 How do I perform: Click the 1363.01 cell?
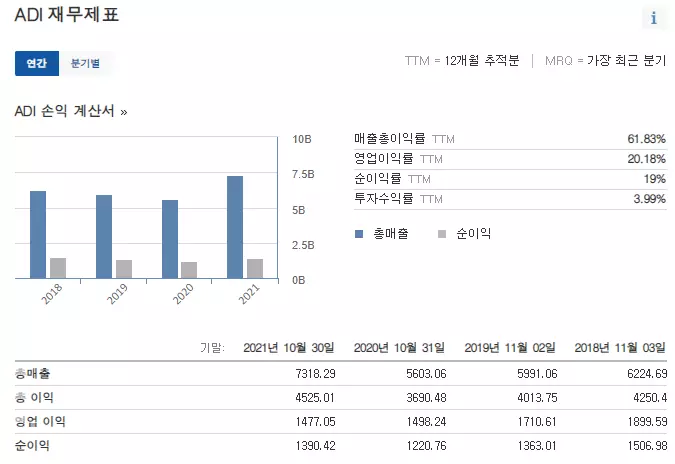coord(537,446)
